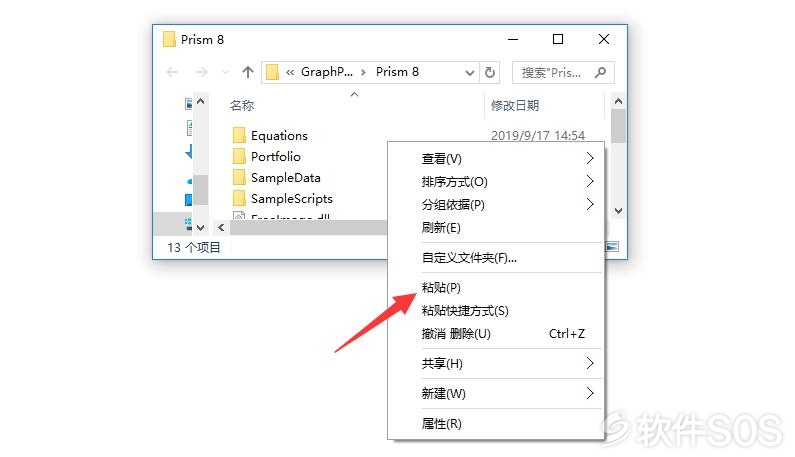Click file list scrollbar down arrow
Image resolution: width=795 pixels, height=457 pixels.
tap(618, 210)
